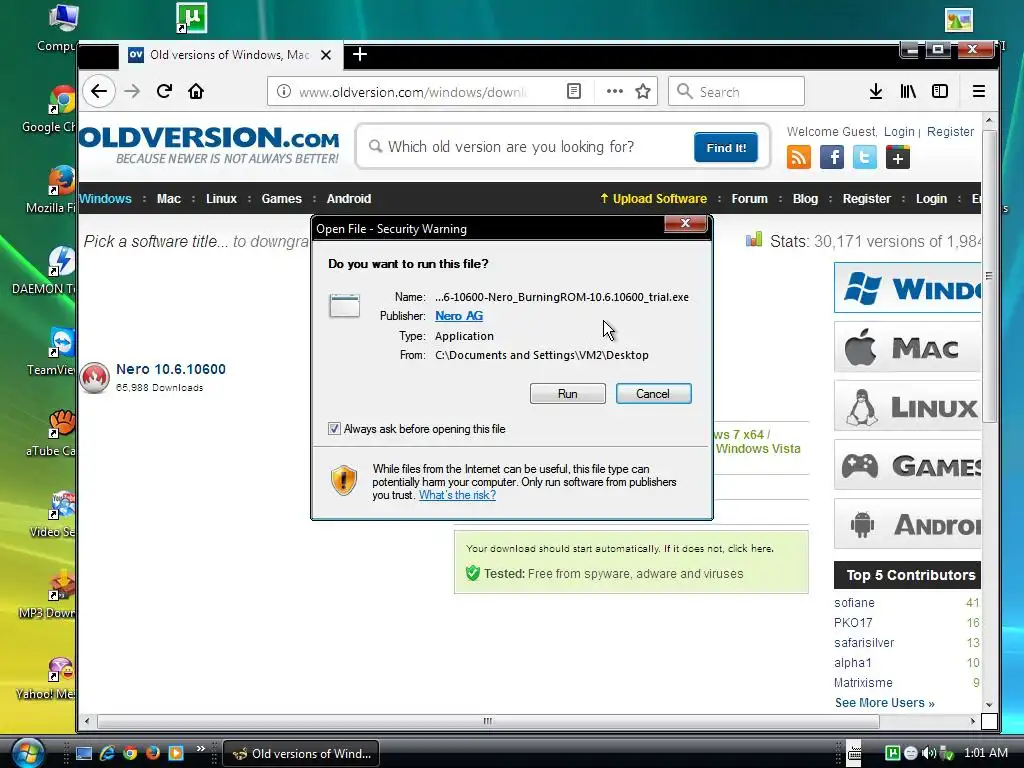Viewport: 1024px width, 768px height.
Task: Click Show Desktop in quick launch
Action: pyautogui.click(x=84, y=753)
